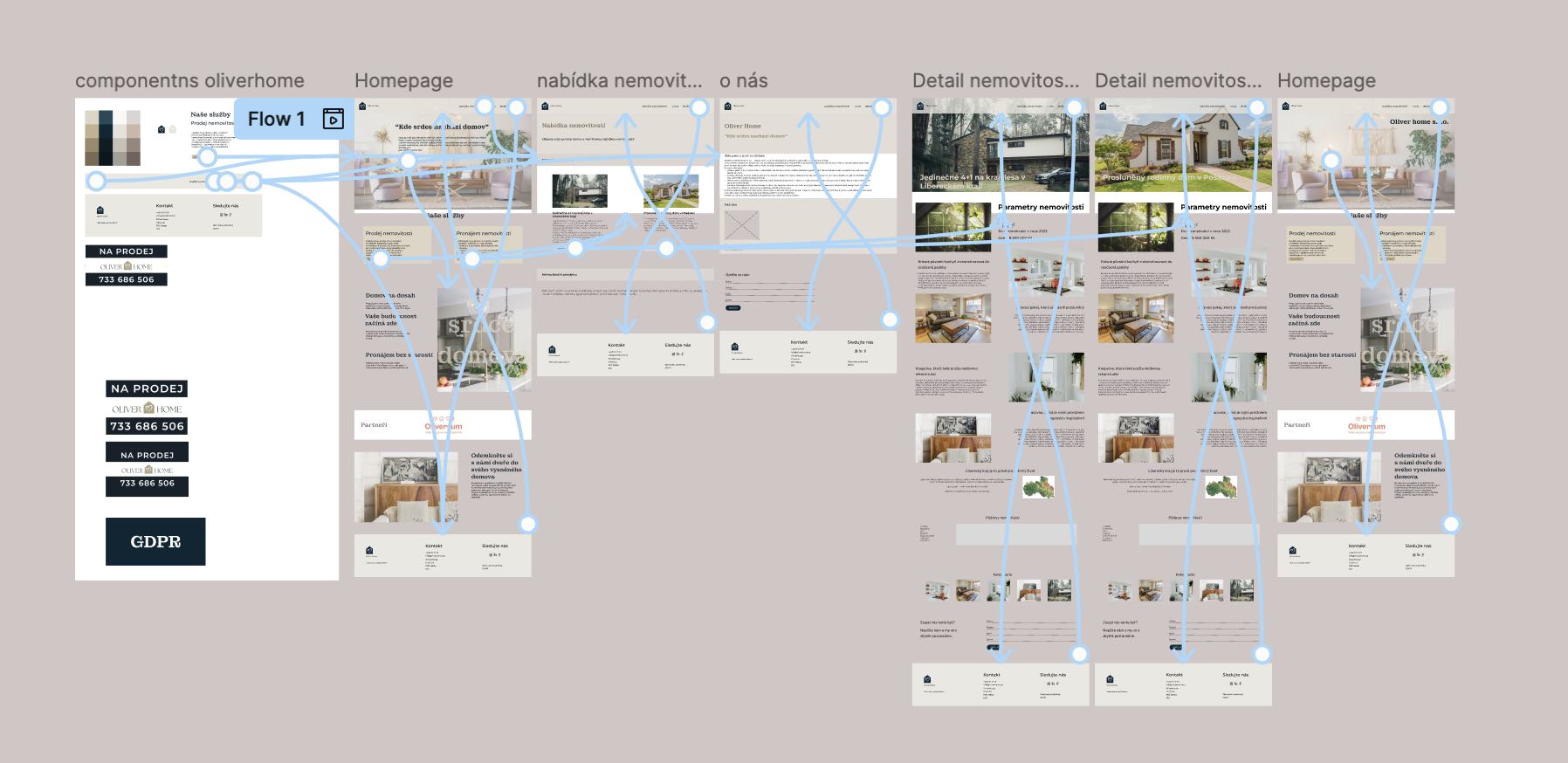Select forest house thumbnail in nabídka nemovitostí frame
The height and width of the screenshot is (763, 1568).
(580, 190)
